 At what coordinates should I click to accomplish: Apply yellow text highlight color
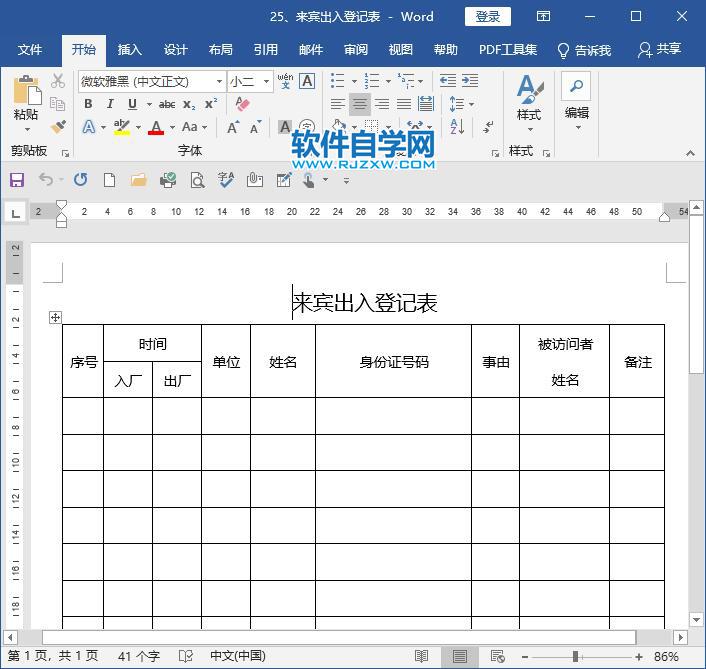pos(122,127)
